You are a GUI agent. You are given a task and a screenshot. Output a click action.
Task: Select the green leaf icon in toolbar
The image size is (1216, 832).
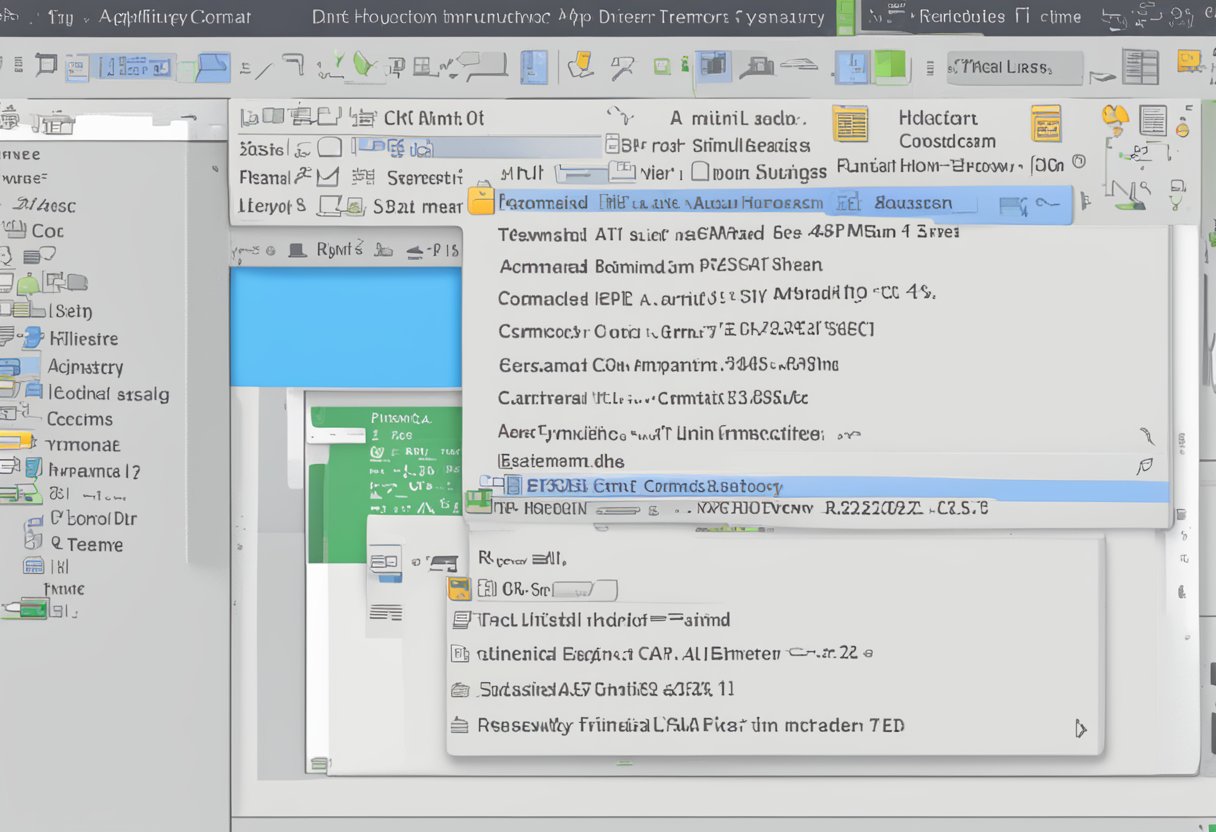pos(364,66)
